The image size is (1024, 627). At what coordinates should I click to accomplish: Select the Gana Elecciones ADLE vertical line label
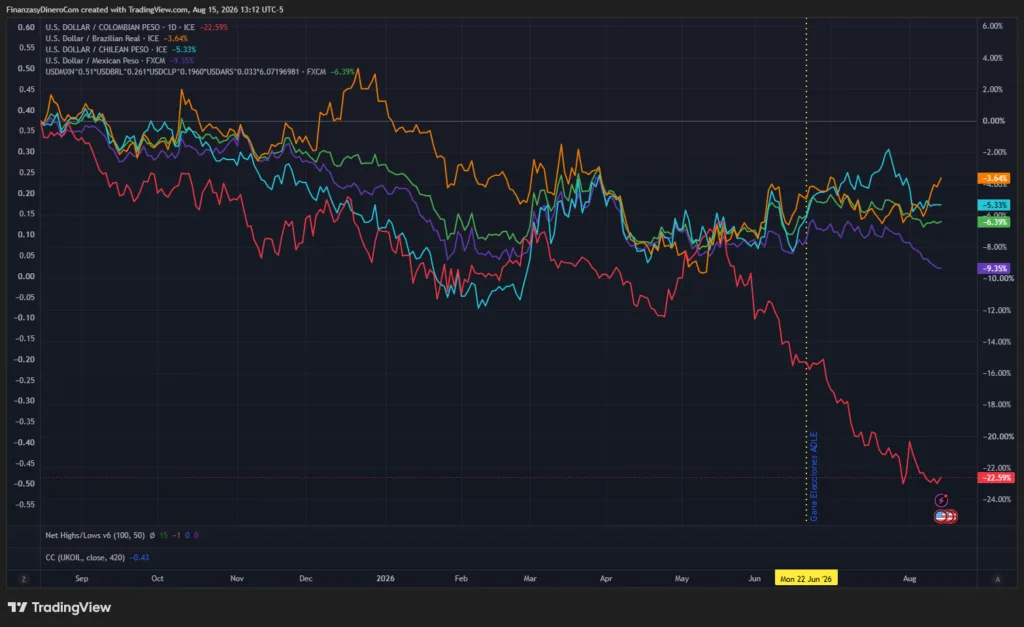[x=814, y=476]
